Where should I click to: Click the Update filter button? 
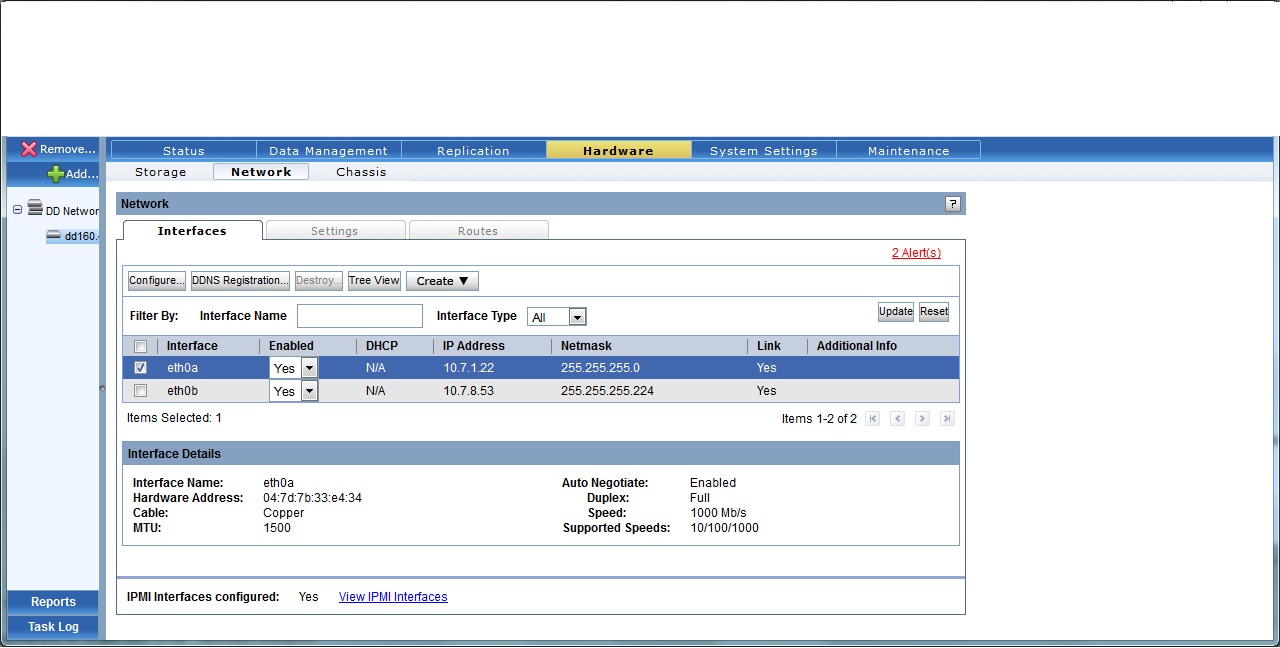(896, 312)
